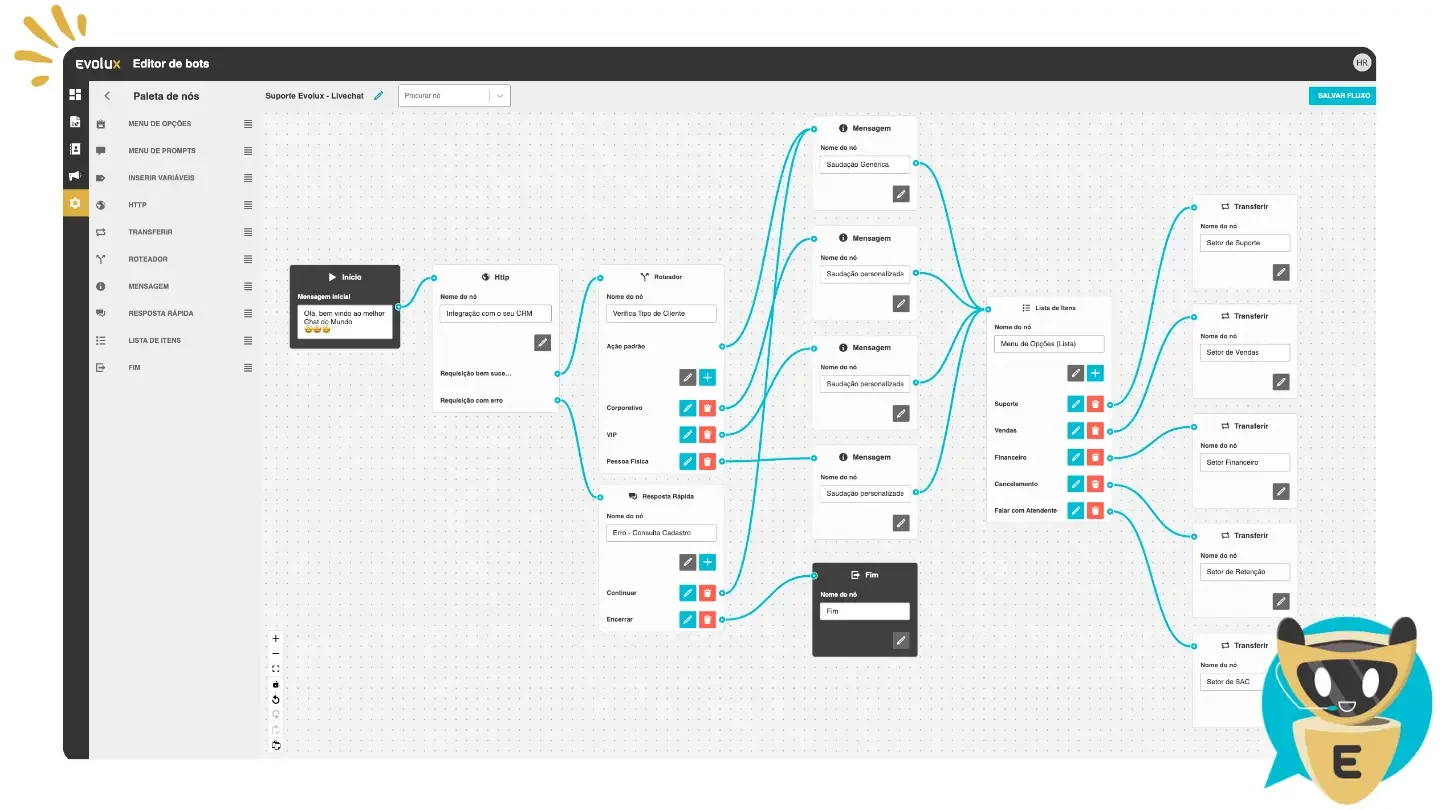
Task: Edit the Suporte item in Lista de Itens
Action: (x=1075, y=404)
